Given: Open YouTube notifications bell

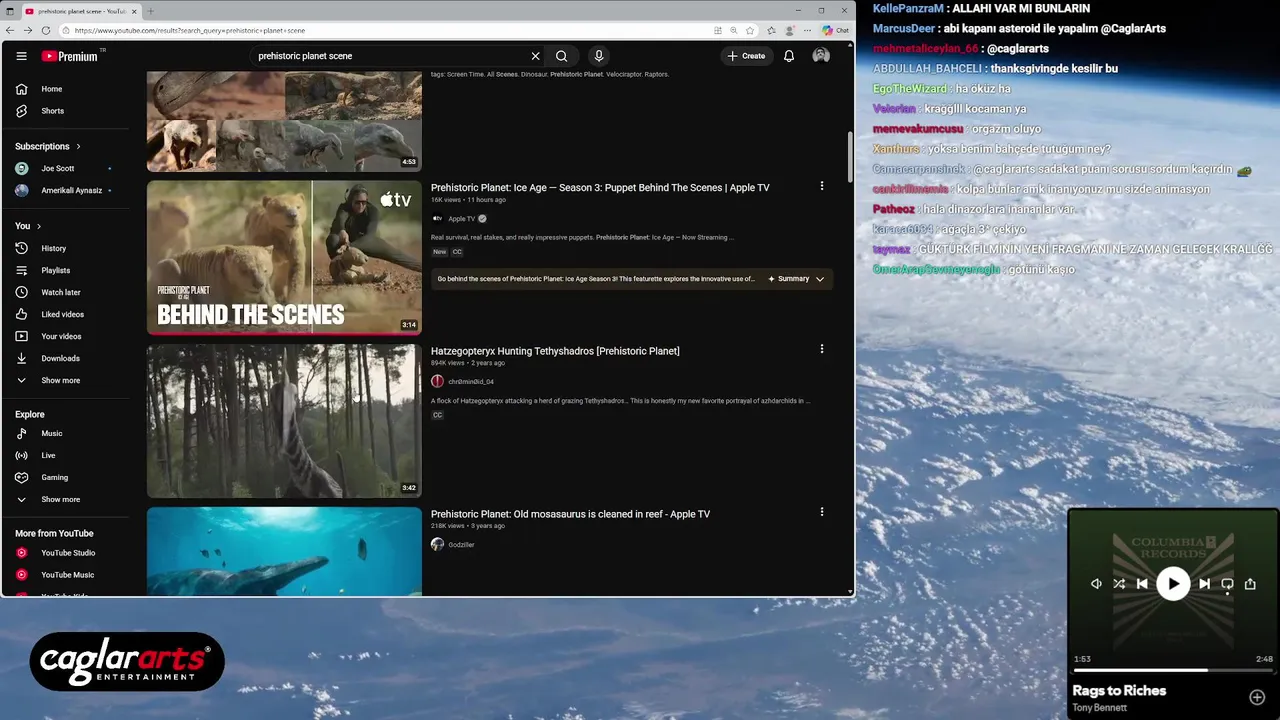Looking at the screenshot, I should tap(789, 56).
